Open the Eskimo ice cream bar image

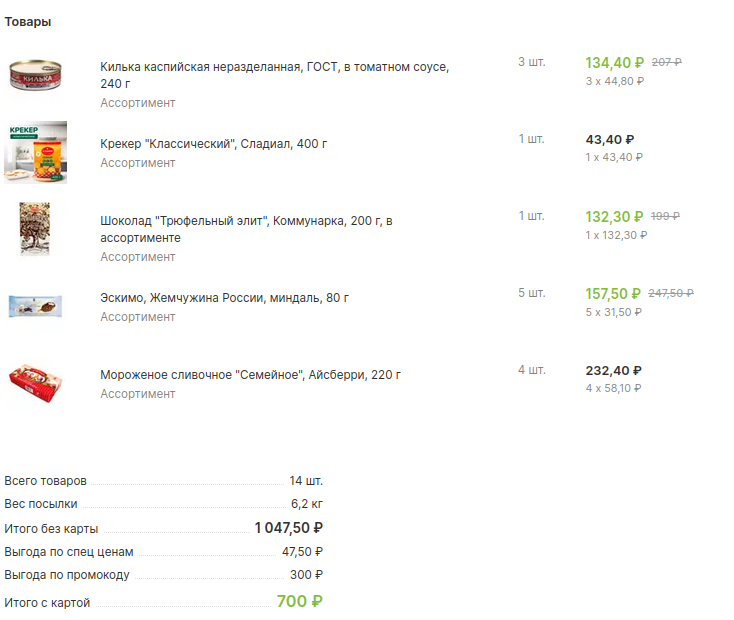(x=36, y=305)
